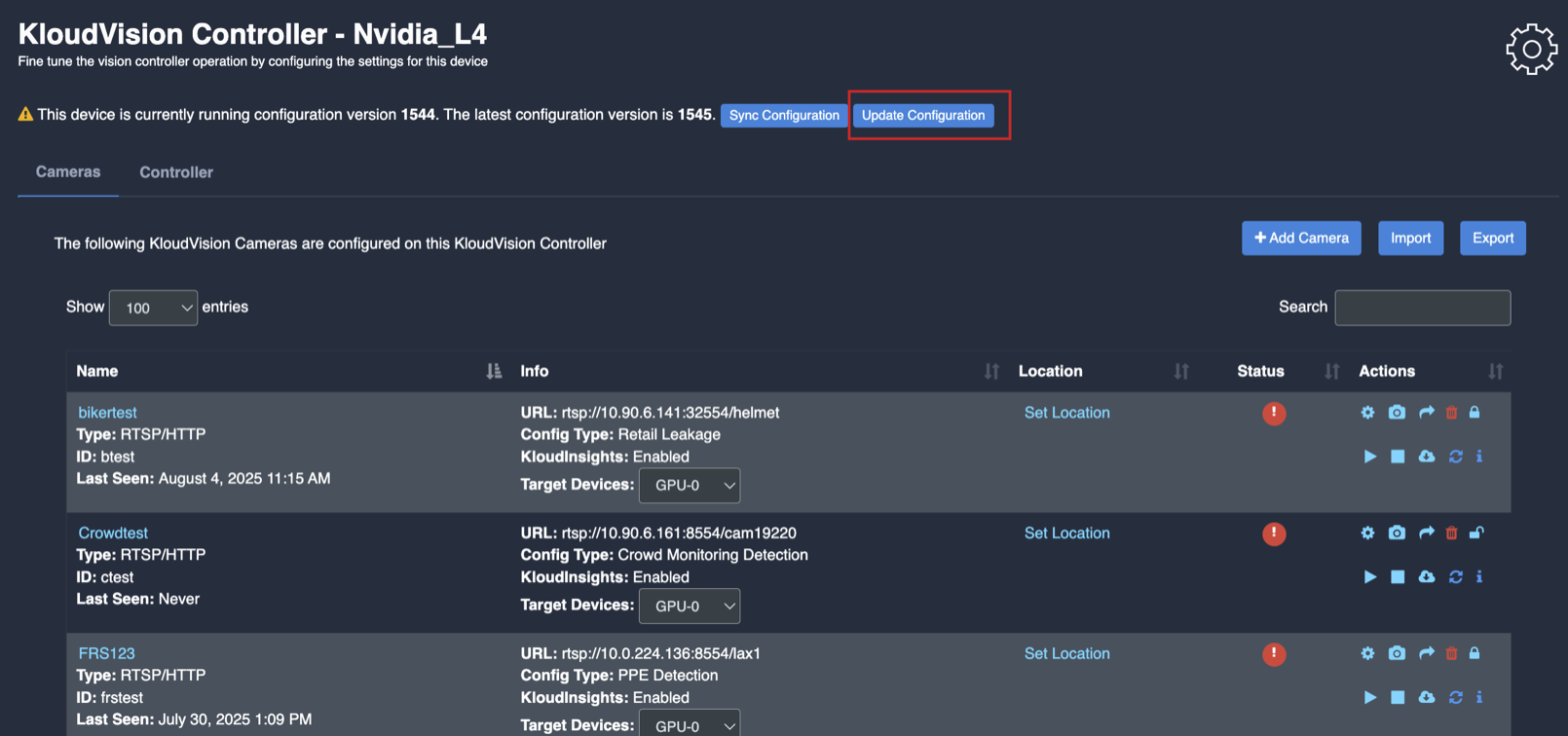Viewport: 1568px width, 736px height.
Task: Open Target Devices dropdown for bikertest
Action: [x=690, y=485]
